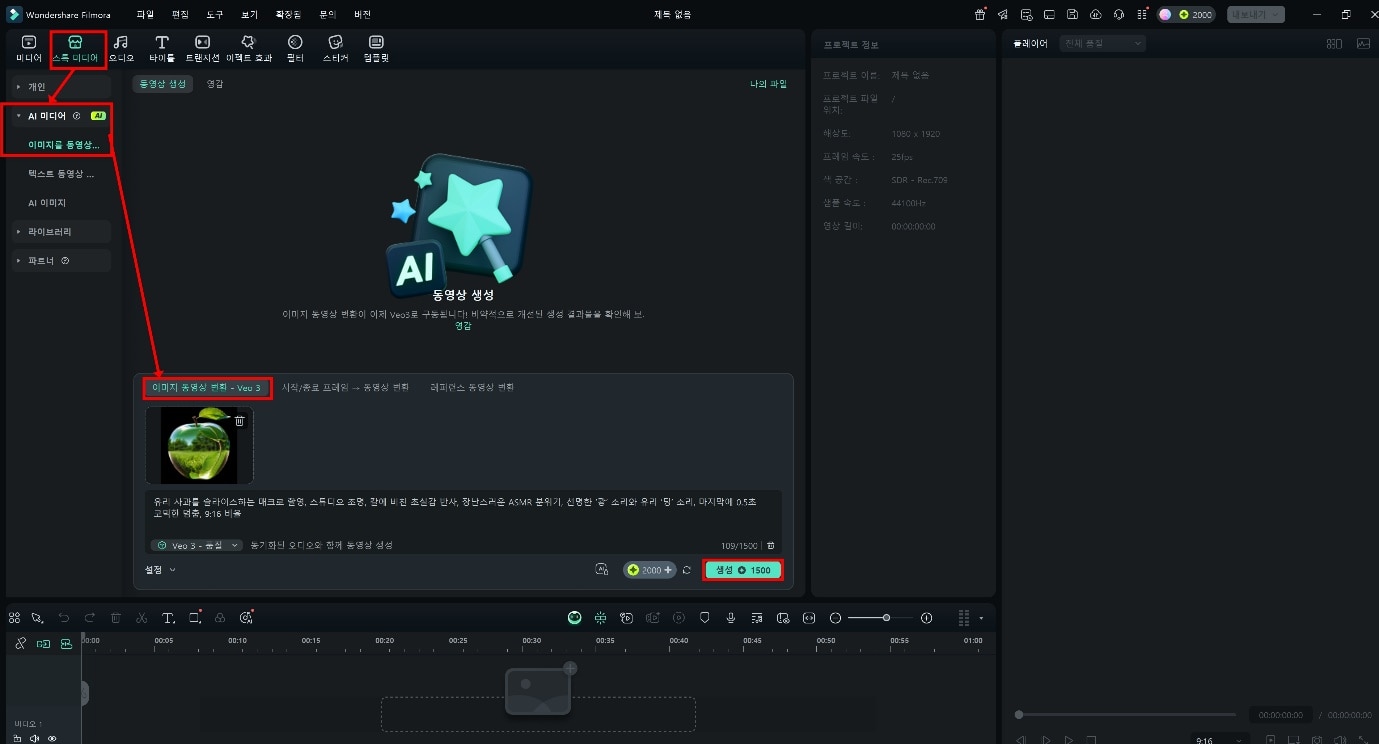Click the split scissors icon in timeline toolbar
The height and width of the screenshot is (744, 1379).
click(142, 618)
